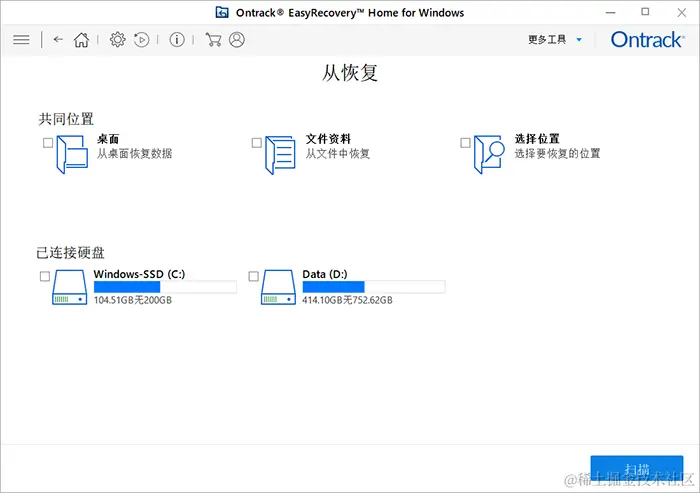The image size is (700, 493).
Task: Click the 选择位置 label
Action: pos(537,139)
